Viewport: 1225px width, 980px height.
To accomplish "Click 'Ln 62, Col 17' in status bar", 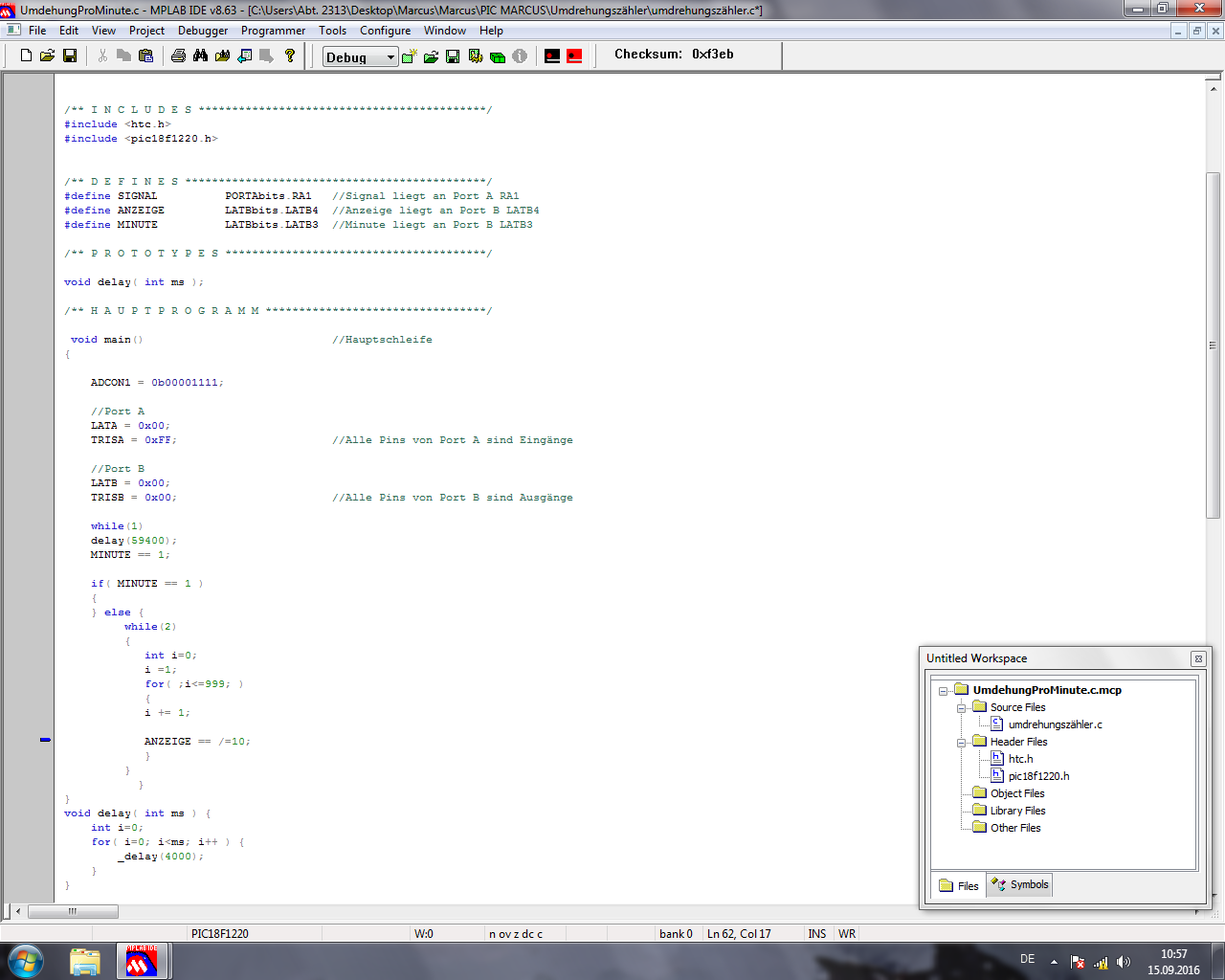I will [739, 934].
